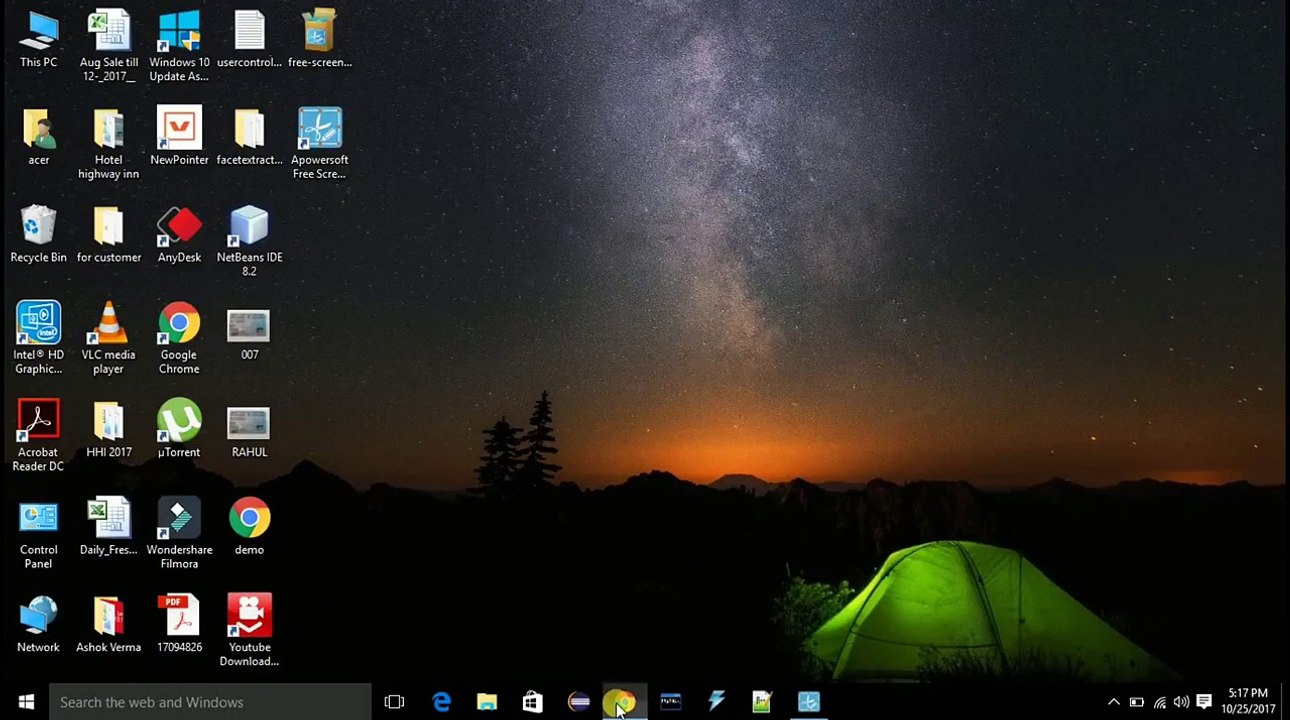Select the facetextract folder
Image resolution: width=1290 pixels, height=720 pixels.
point(249,137)
